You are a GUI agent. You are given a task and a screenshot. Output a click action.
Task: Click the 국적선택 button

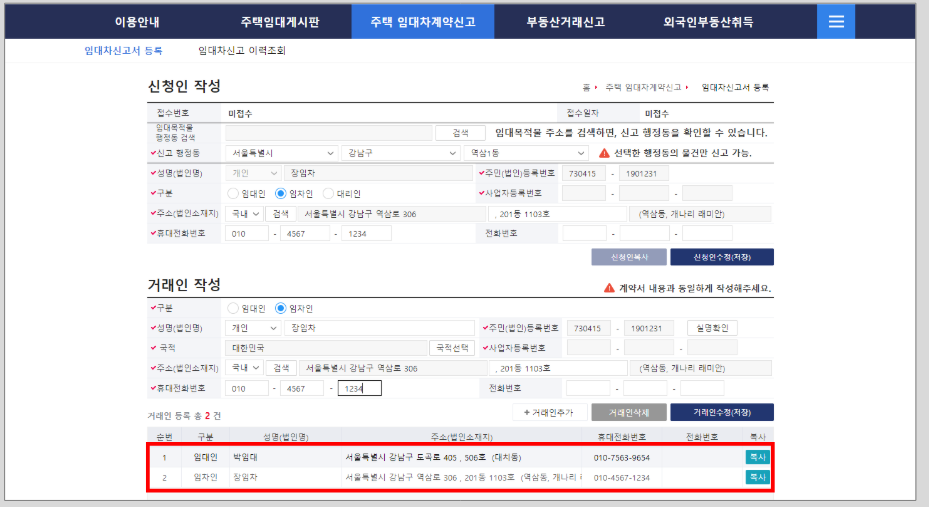[452, 348]
